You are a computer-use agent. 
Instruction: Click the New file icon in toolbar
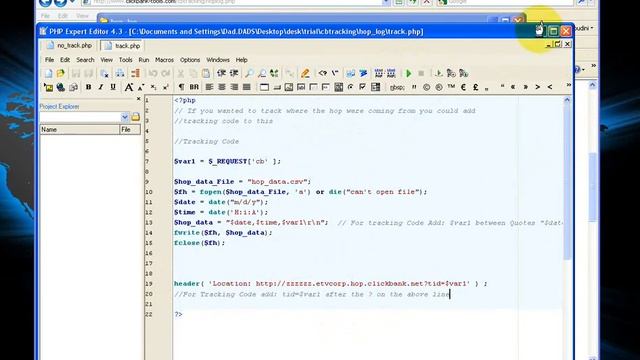48,73
